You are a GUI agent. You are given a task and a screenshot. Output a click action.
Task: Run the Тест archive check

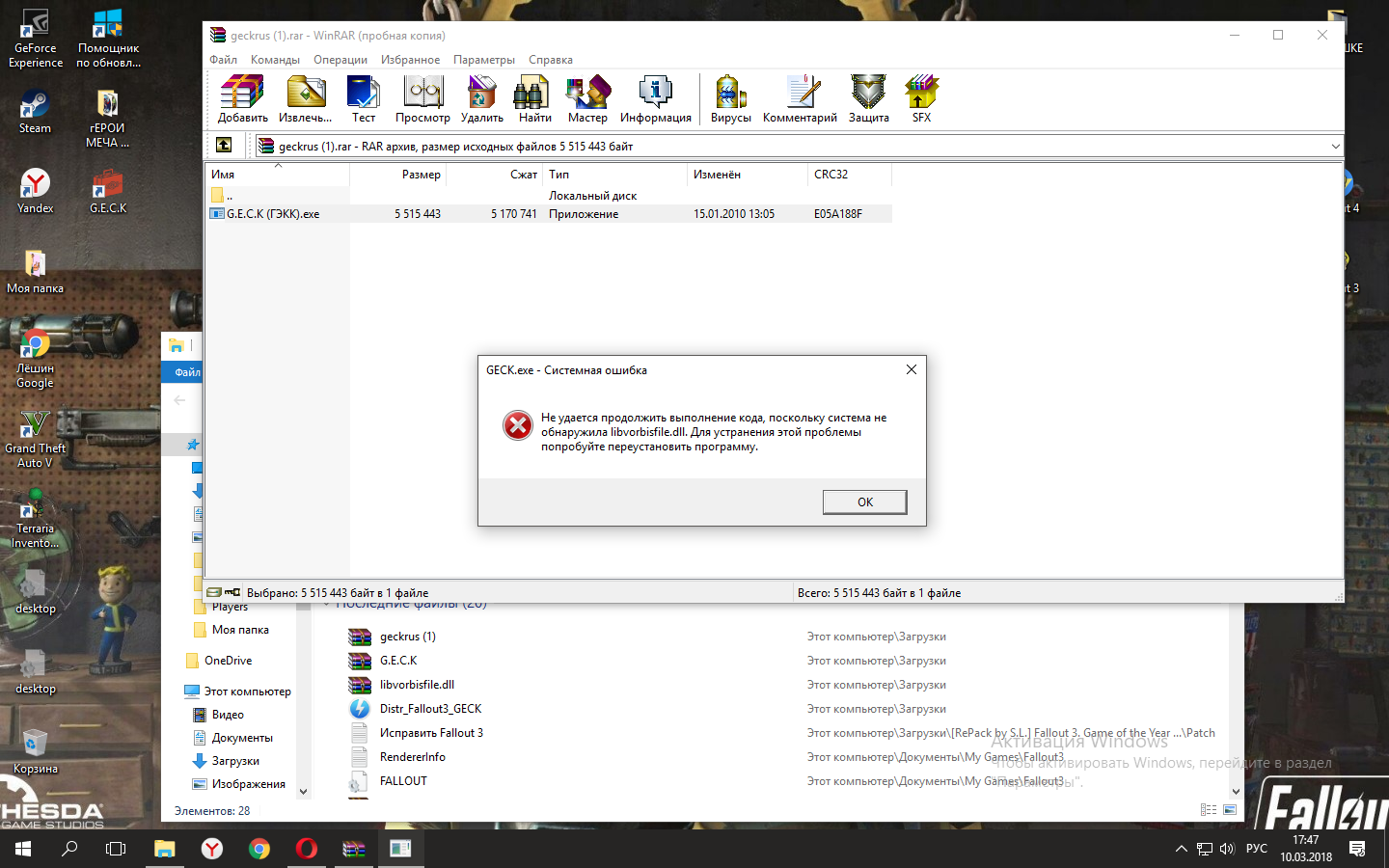pos(364,99)
